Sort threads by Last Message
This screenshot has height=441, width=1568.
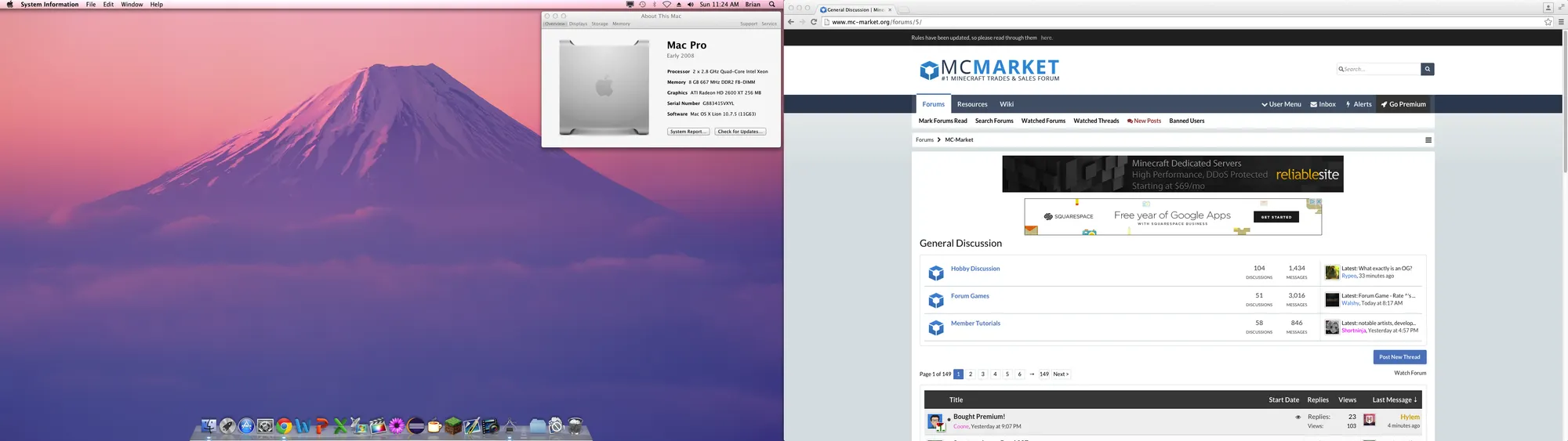pos(1395,399)
